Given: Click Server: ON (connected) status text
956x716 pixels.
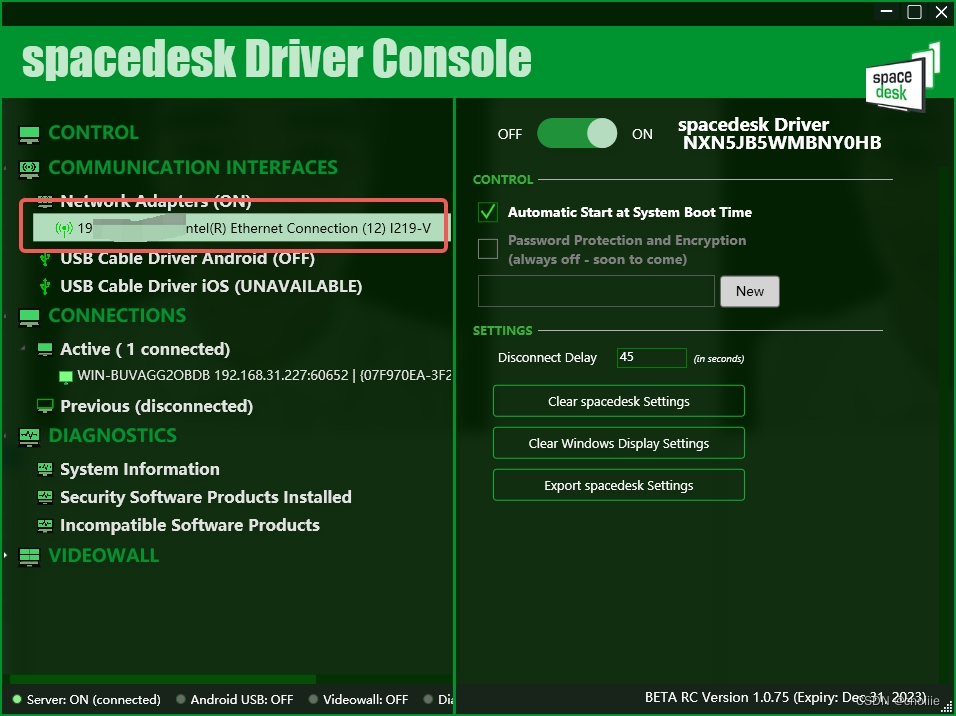Looking at the screenshot, I should click(x=93, y=700).
